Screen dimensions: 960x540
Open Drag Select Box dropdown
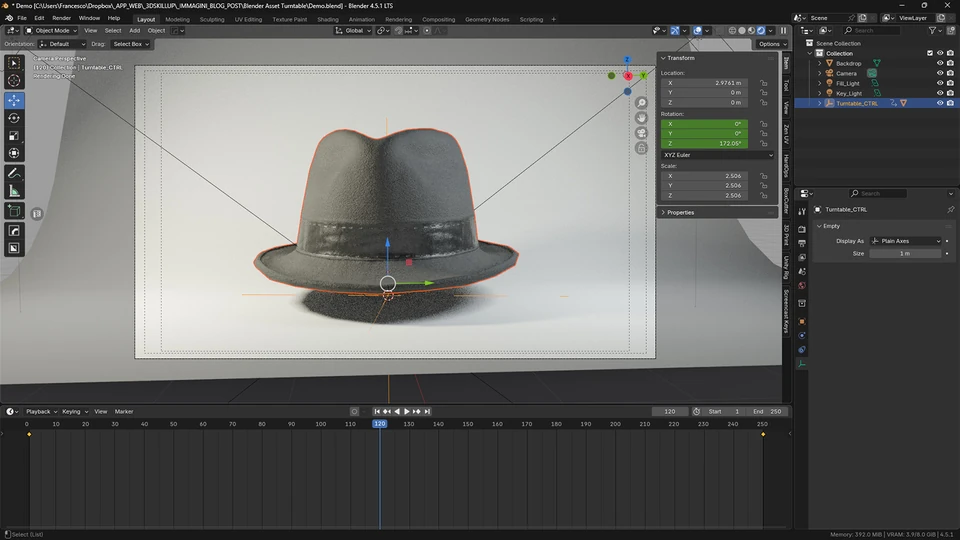point(131,44)
